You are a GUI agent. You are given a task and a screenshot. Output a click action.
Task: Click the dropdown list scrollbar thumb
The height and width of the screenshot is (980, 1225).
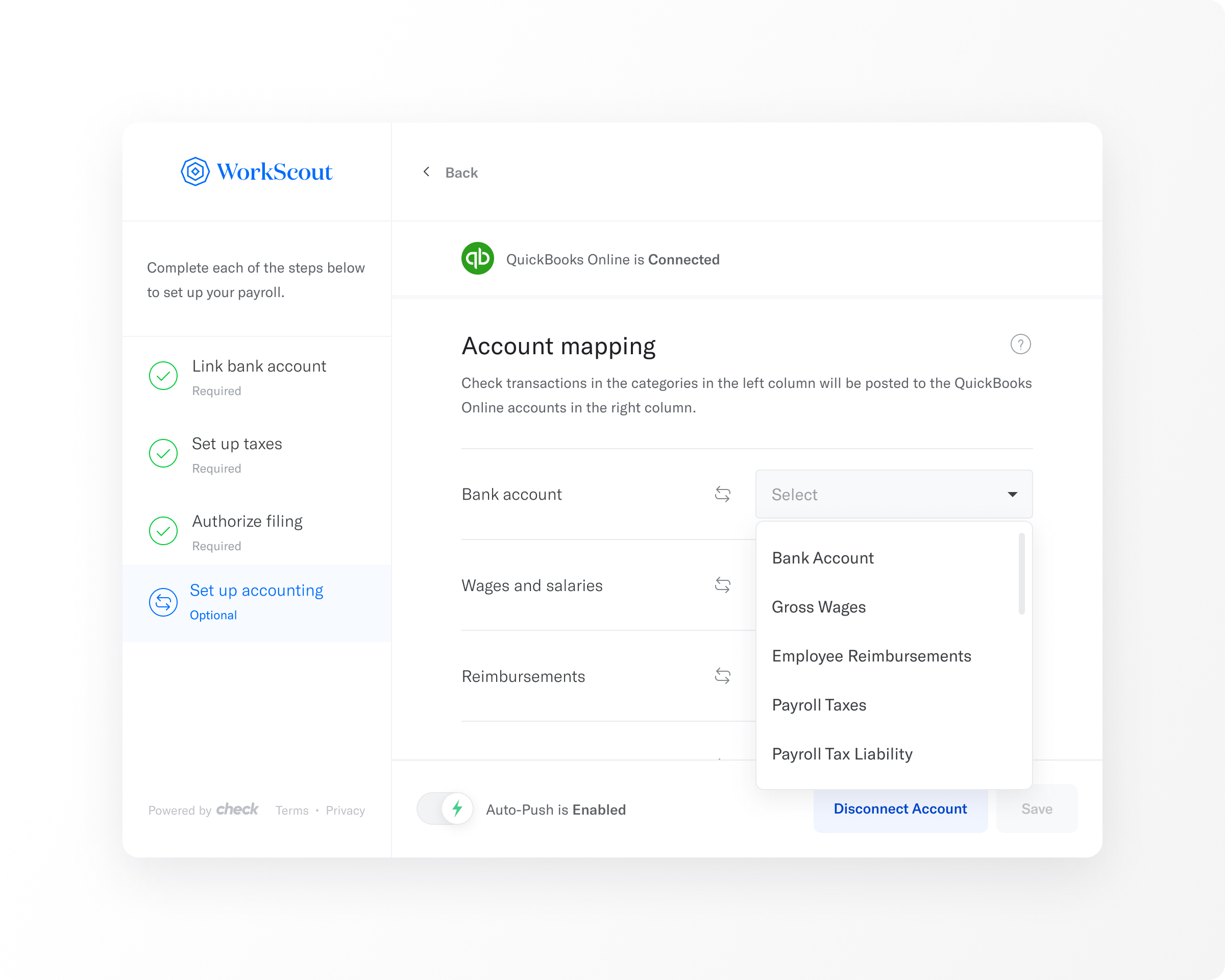coord(1021,574)
